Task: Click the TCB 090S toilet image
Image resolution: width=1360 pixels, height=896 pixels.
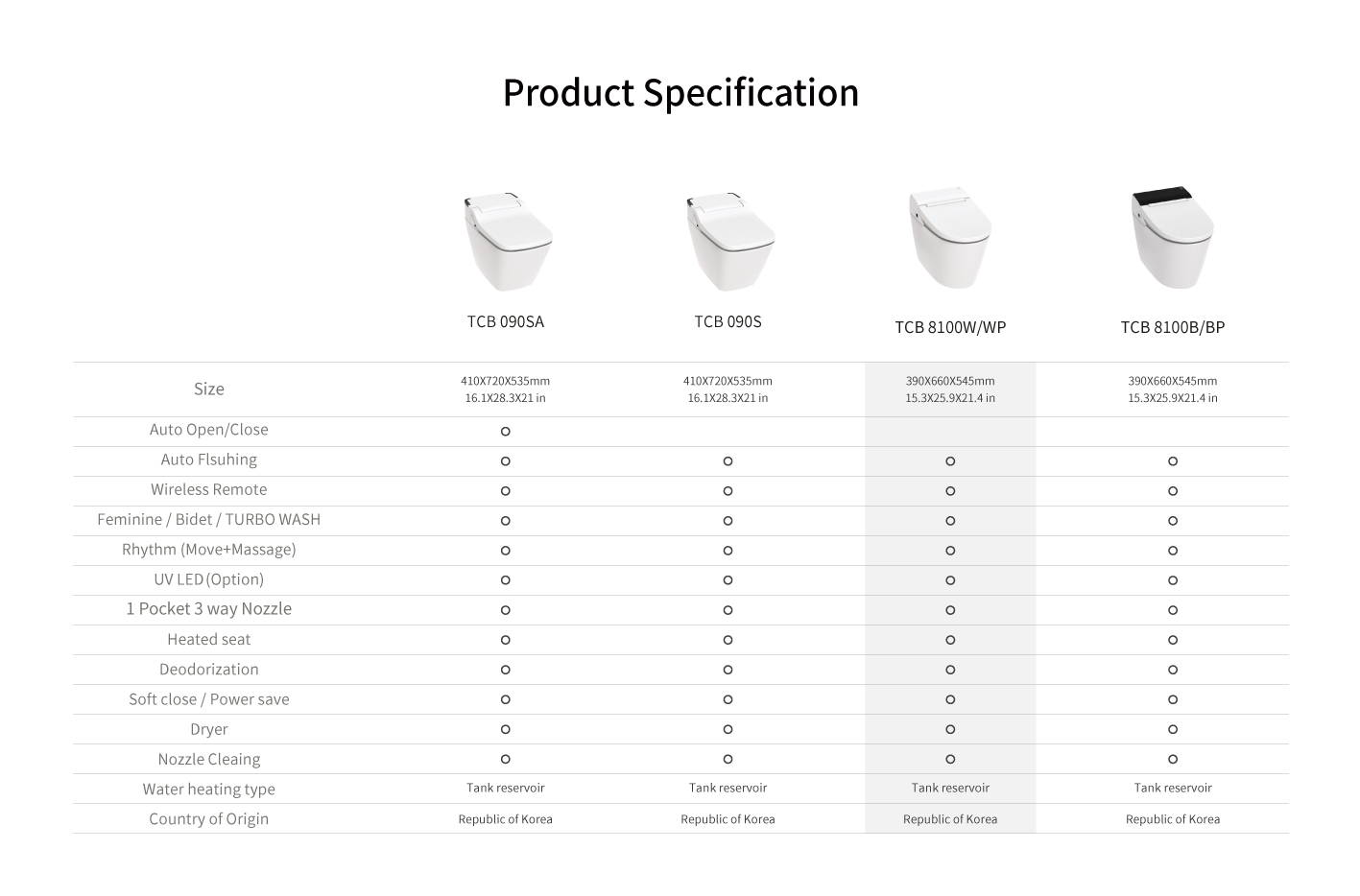Action: click(729, 241)
